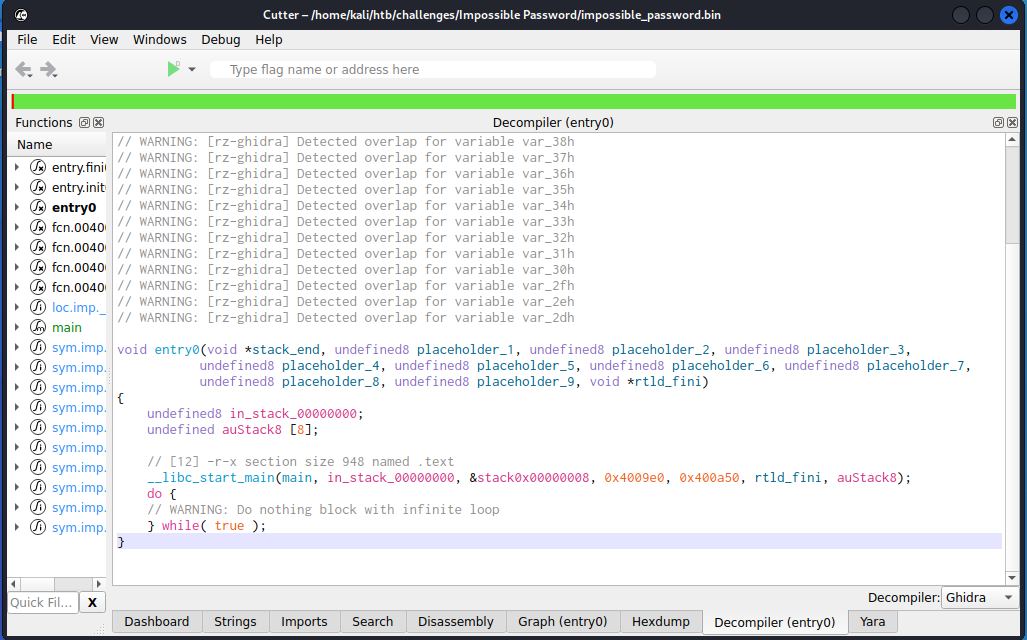Click the 0x400a50 address in code

tap(709, 478)
